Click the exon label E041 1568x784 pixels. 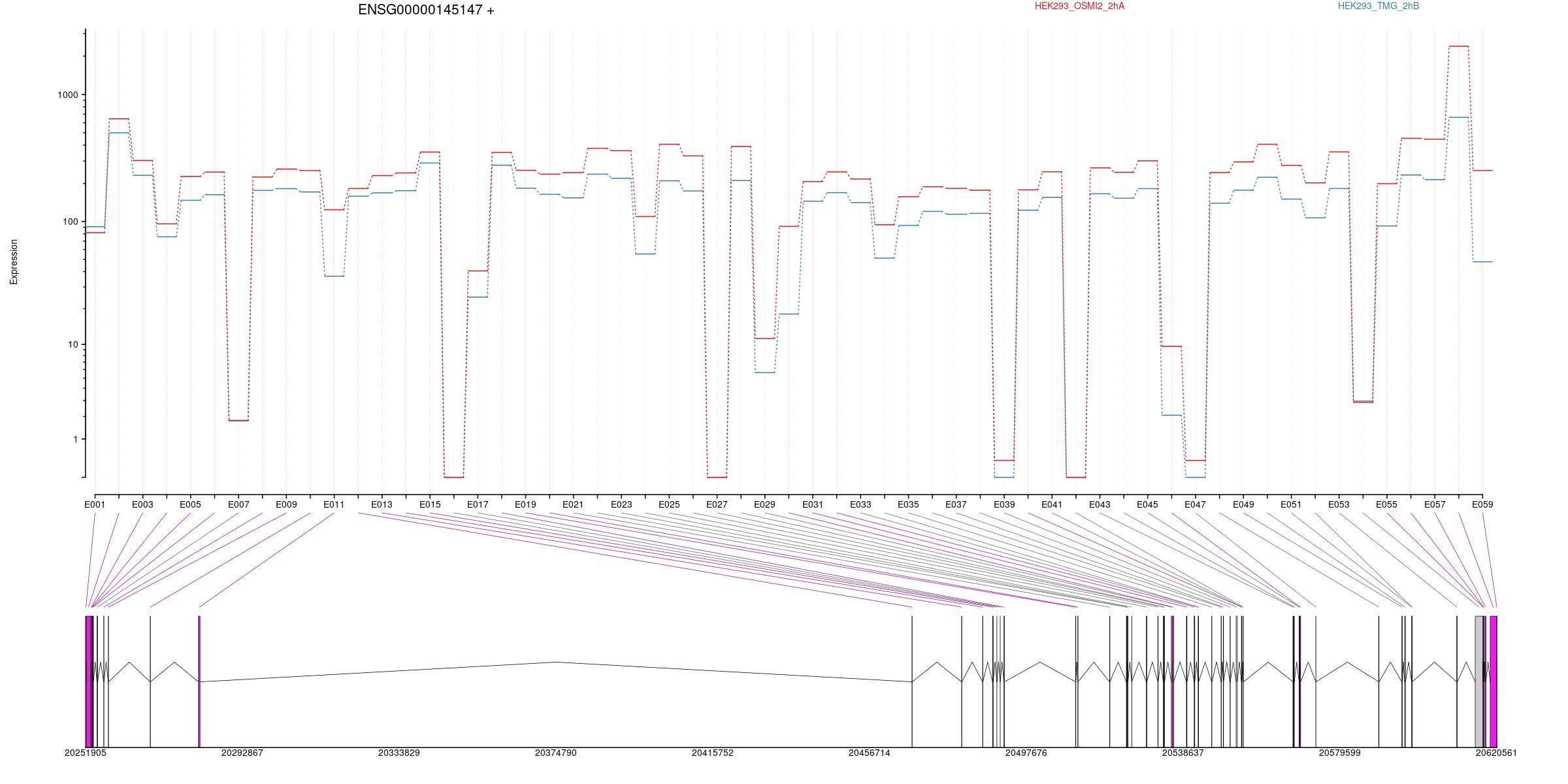1052,504
